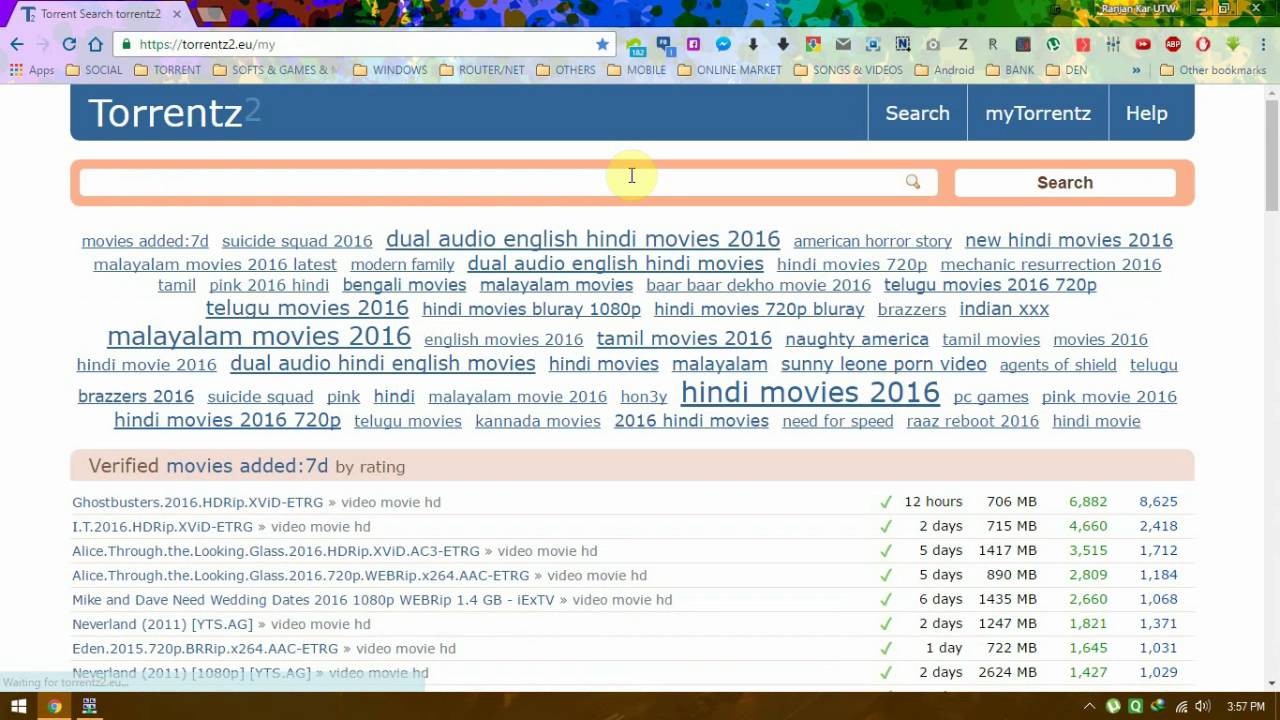1280x720 pixels.
Task: Open the ROUTER/NET bookmarks folder
Action: (482, 70)
